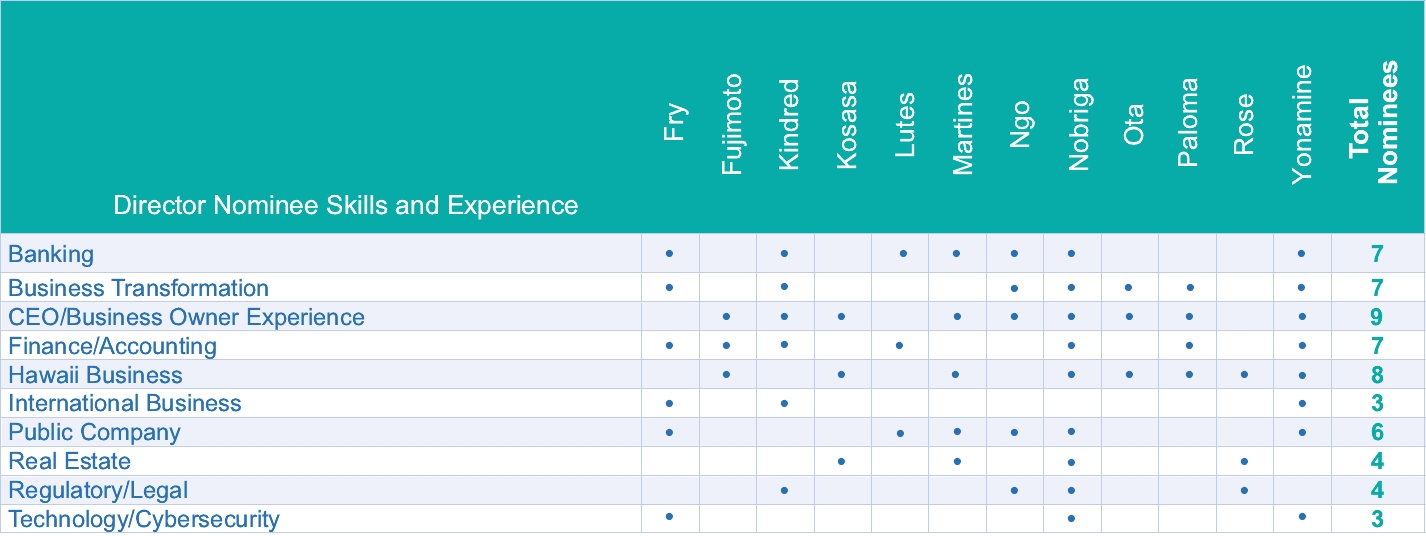Image resolution: width=1426 pixels, height=536 pixels.
Task: Select the Finance/Accounting row label
Action: pos(112,346)
